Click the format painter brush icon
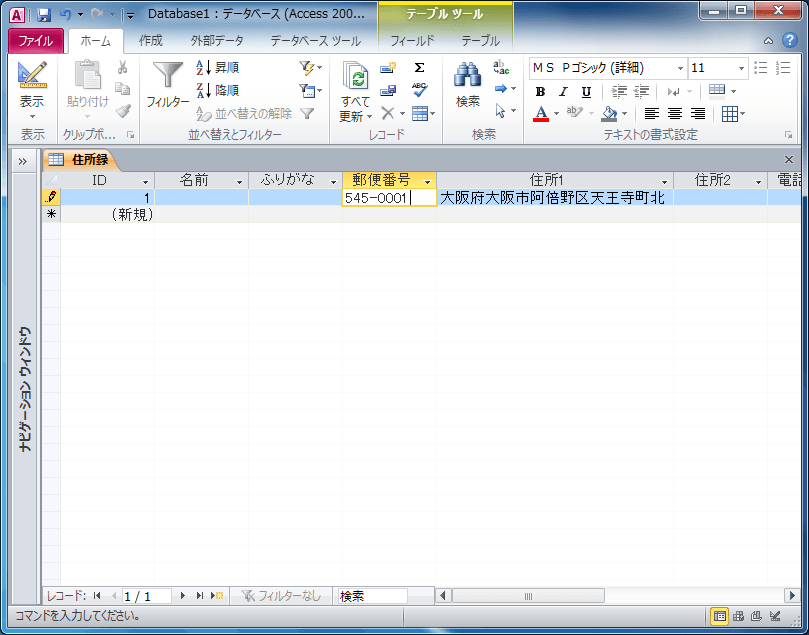The image size is (809, 635). 123,110
